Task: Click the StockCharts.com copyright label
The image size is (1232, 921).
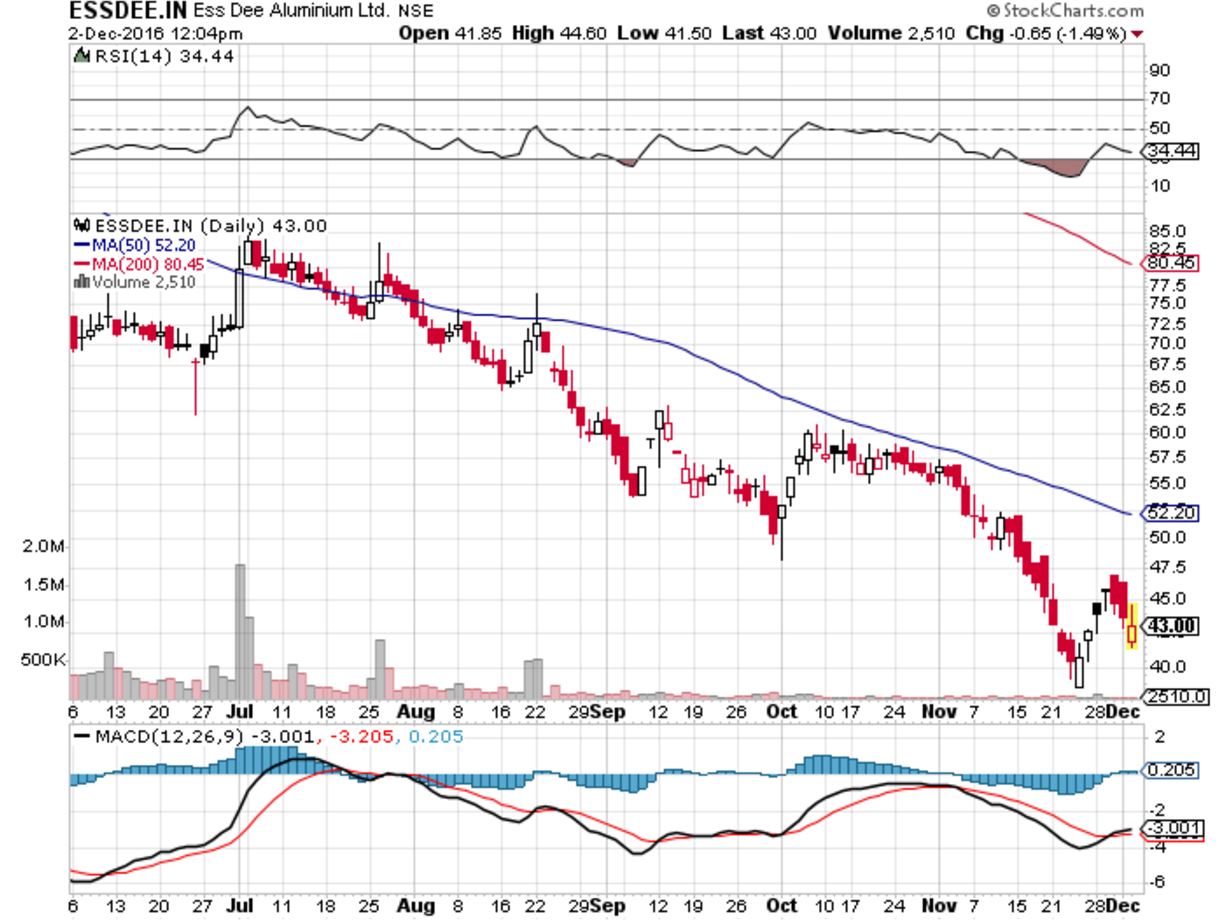Action: point(1065,11)
